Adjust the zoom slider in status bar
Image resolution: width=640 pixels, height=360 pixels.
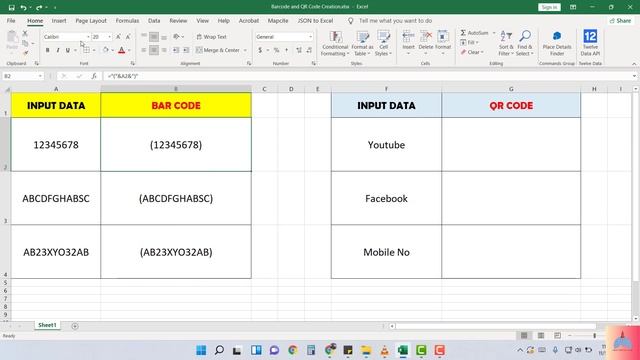tap(594, 336)
